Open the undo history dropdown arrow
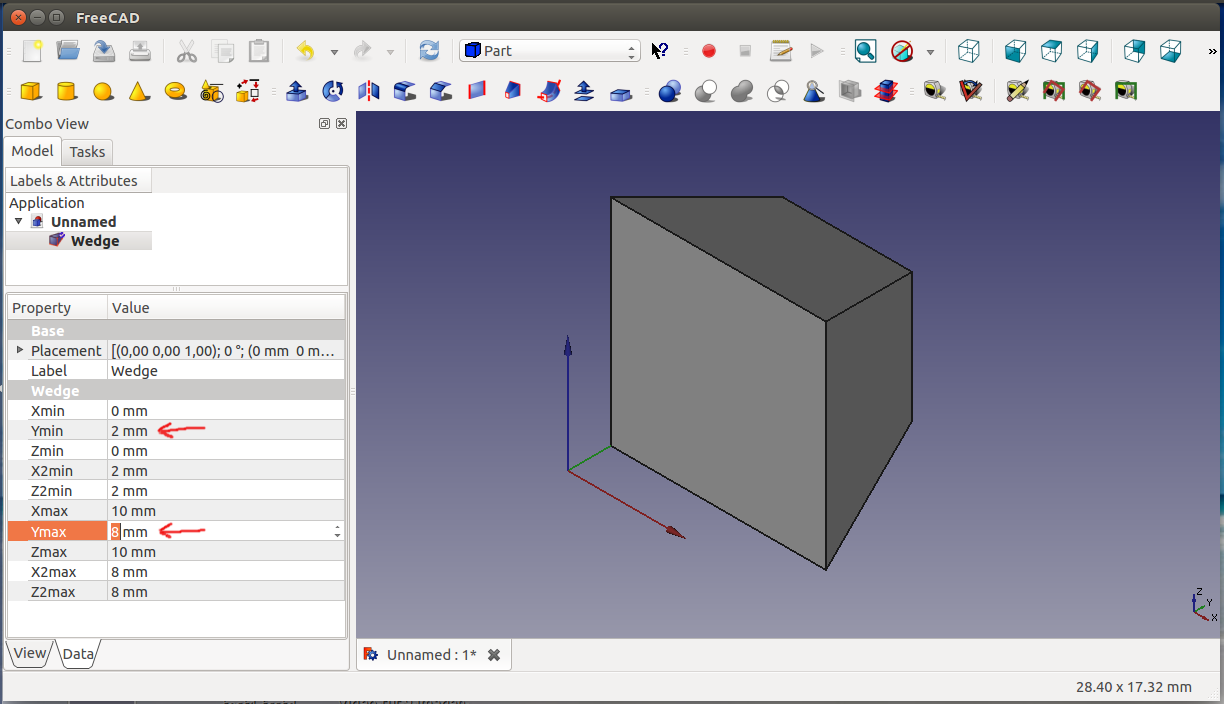The width and height of the screenshot is (1224, 704). (x=334, y=52)
